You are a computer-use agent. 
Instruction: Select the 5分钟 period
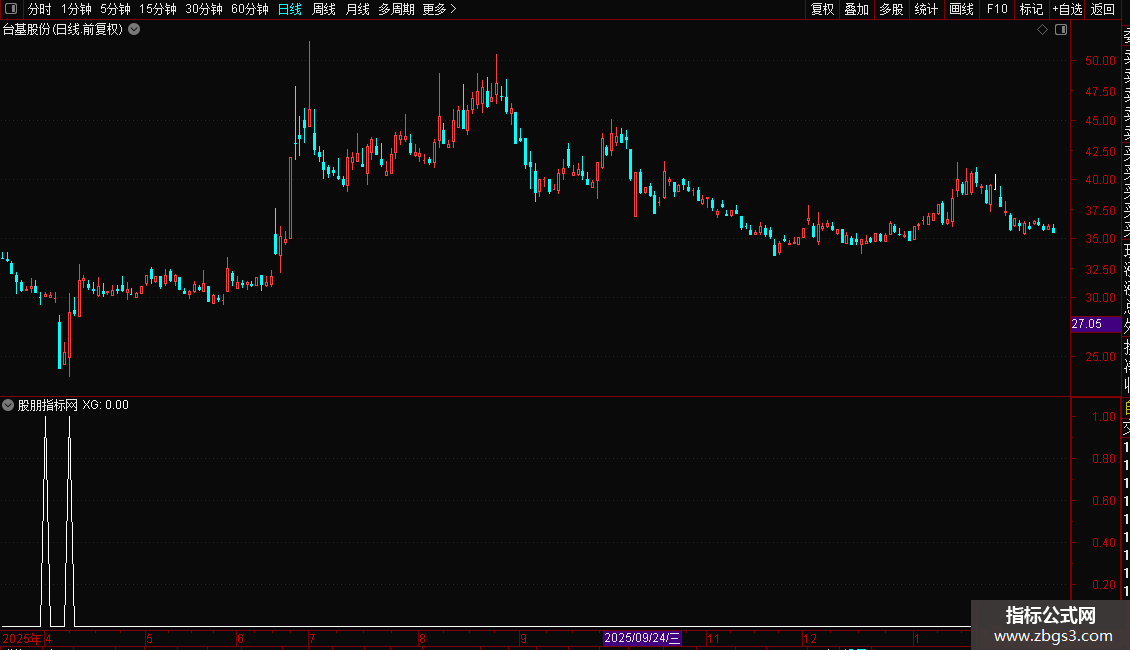[x=115, y=9]
